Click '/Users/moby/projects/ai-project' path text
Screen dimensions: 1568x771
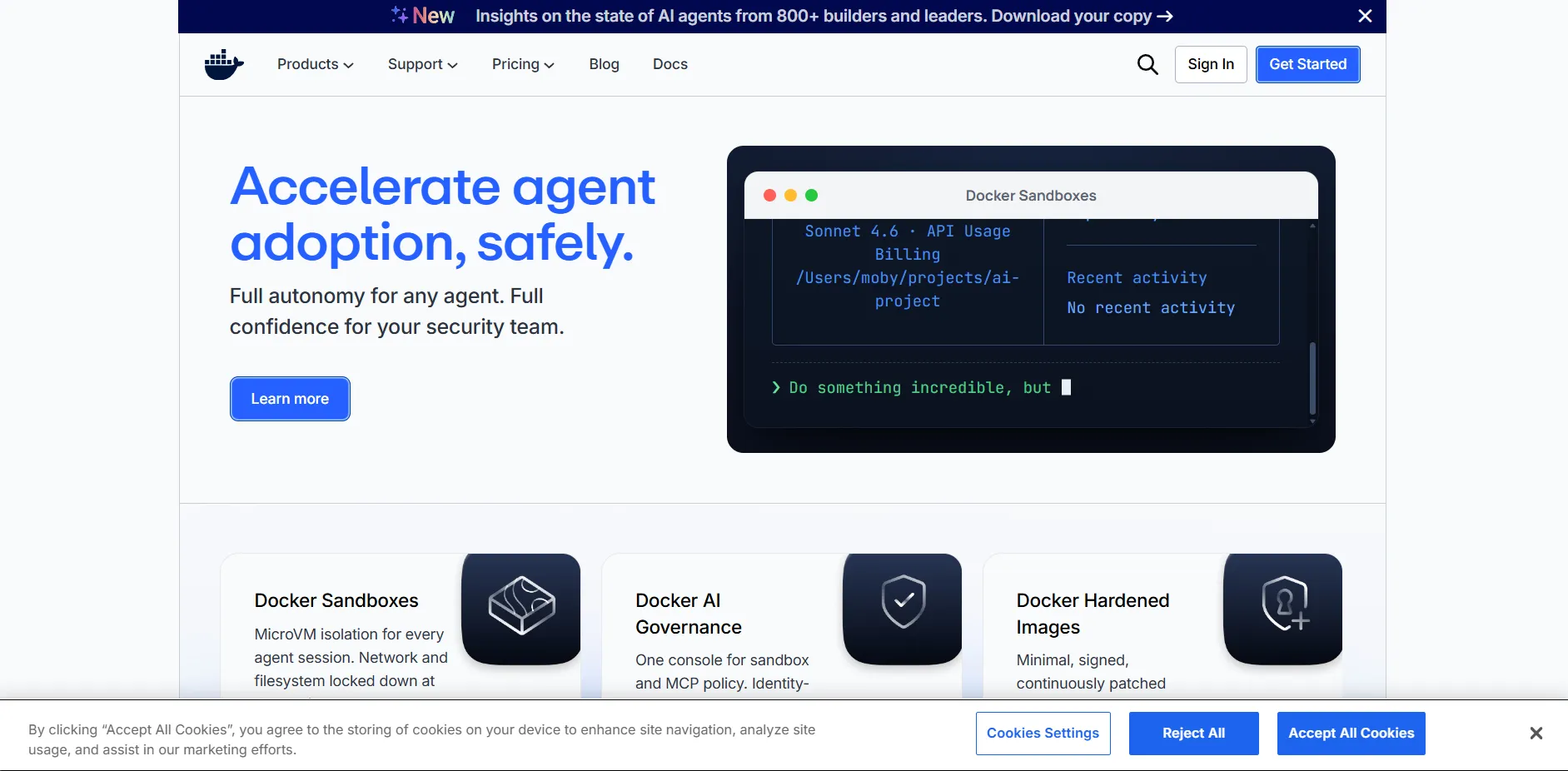click(x=908, y=290)
